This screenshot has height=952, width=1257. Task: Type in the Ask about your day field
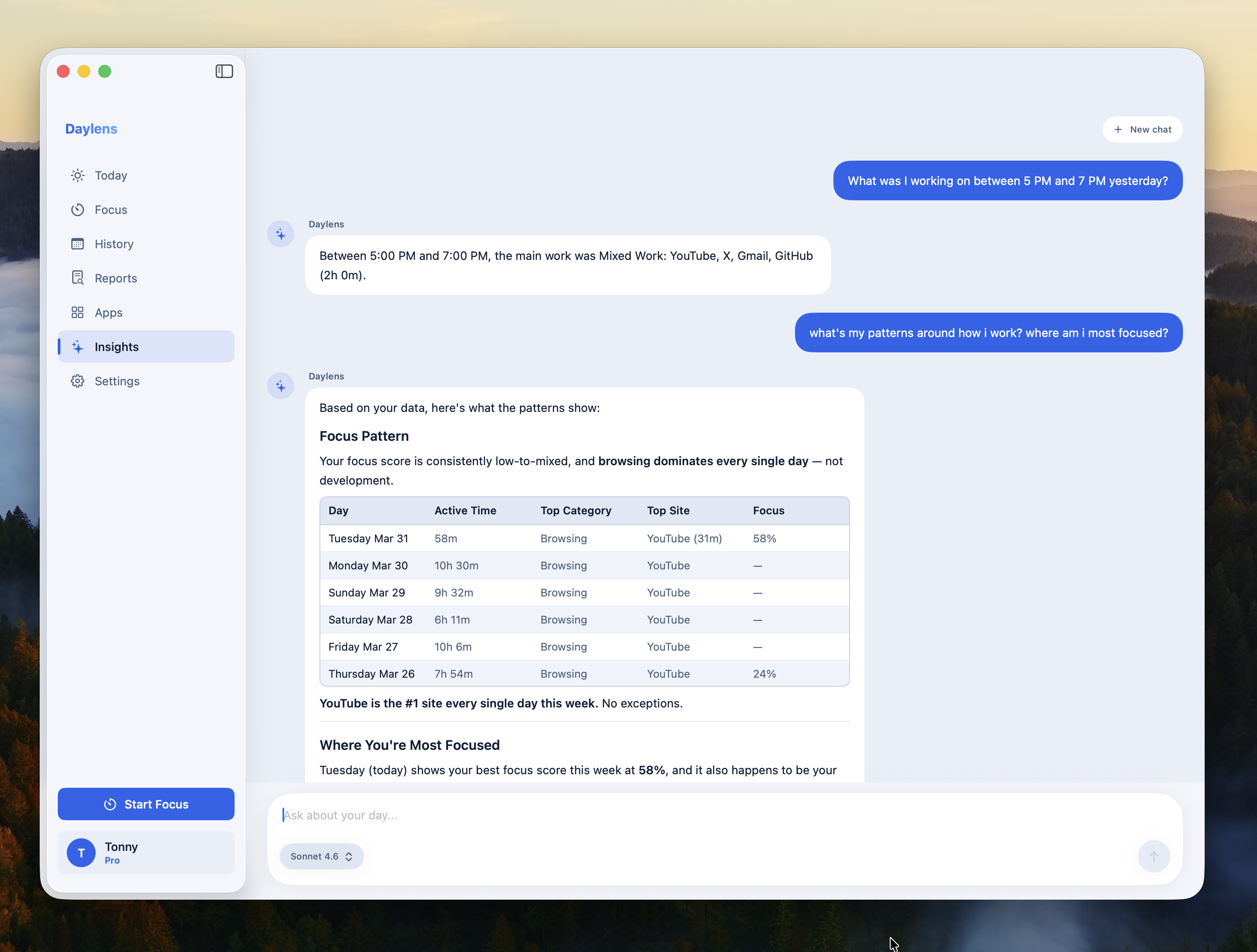(x=682, y=815)
